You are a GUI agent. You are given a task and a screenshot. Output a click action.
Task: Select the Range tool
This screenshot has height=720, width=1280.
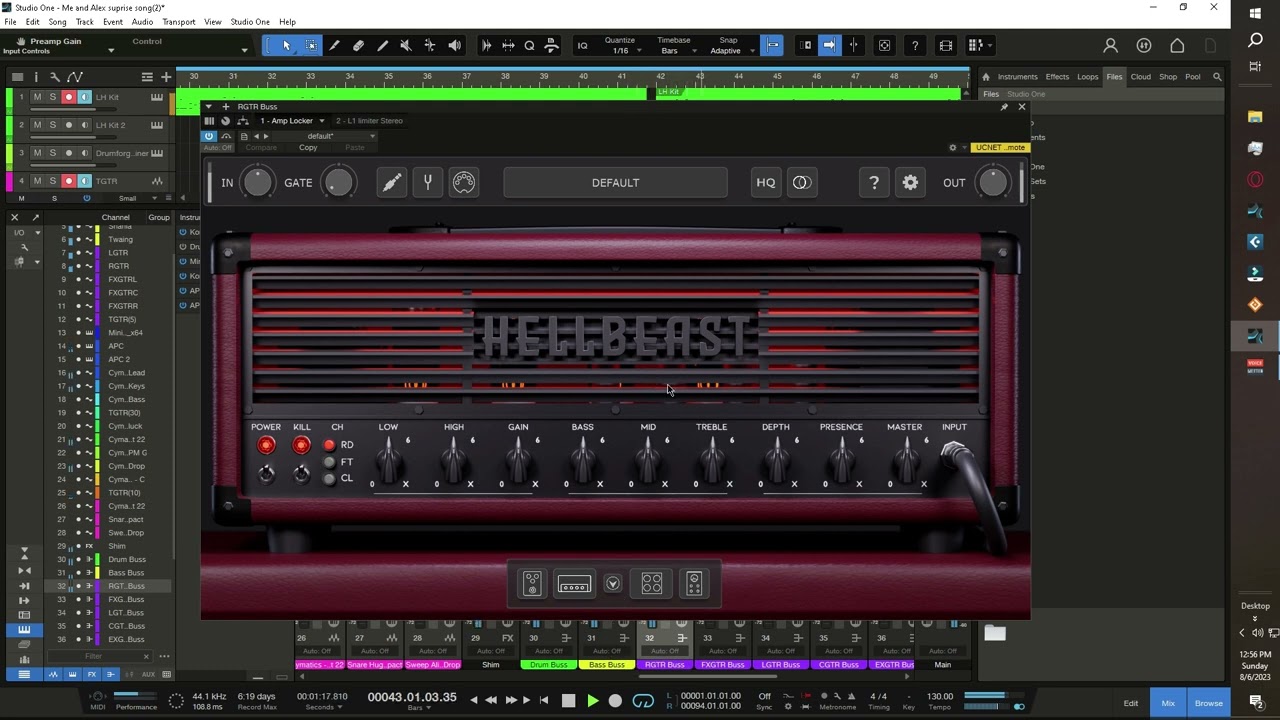[311, 45]
